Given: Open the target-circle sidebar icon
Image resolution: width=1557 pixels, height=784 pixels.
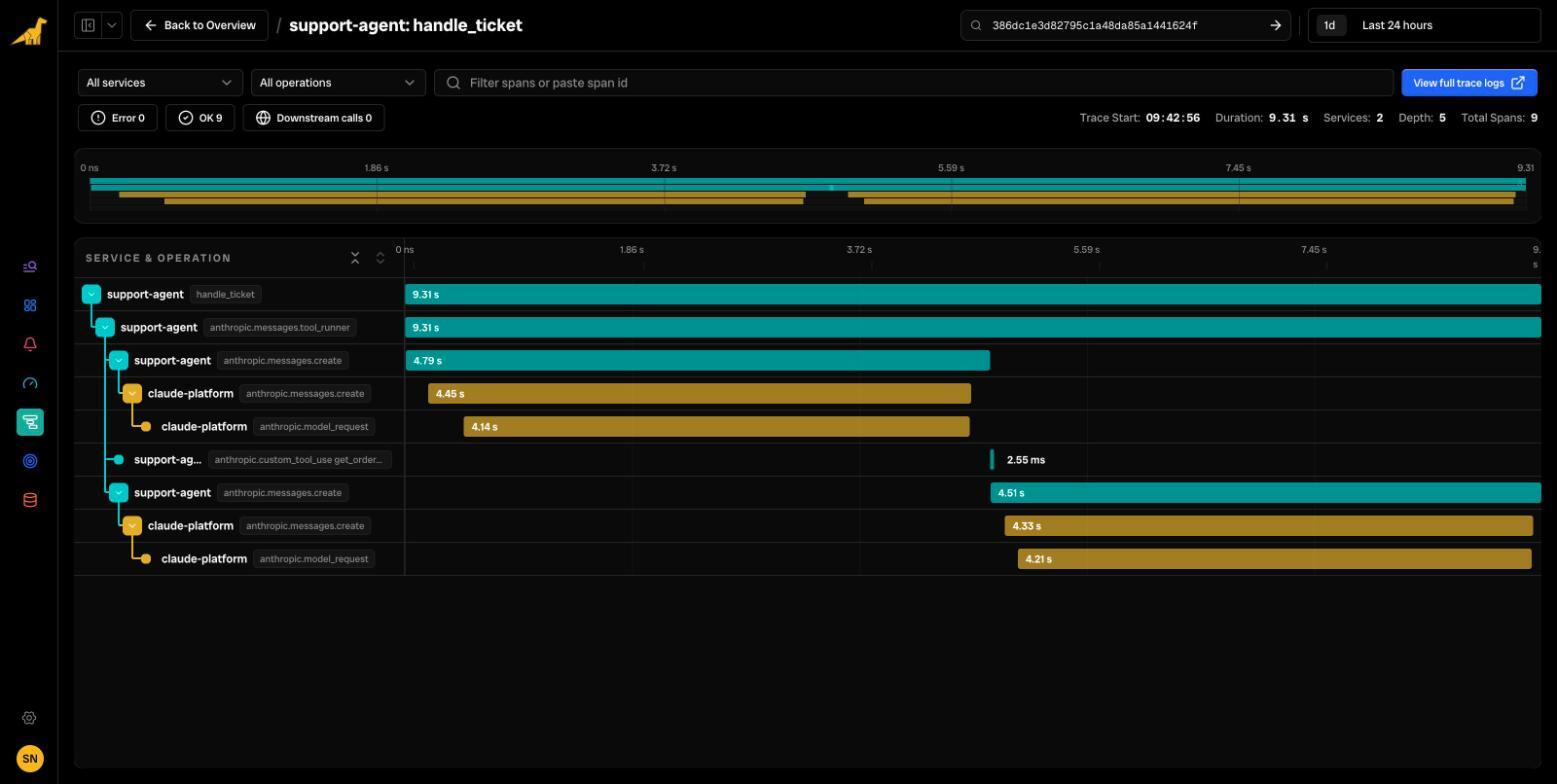Looking at the screenshot, I should (30, 461).
